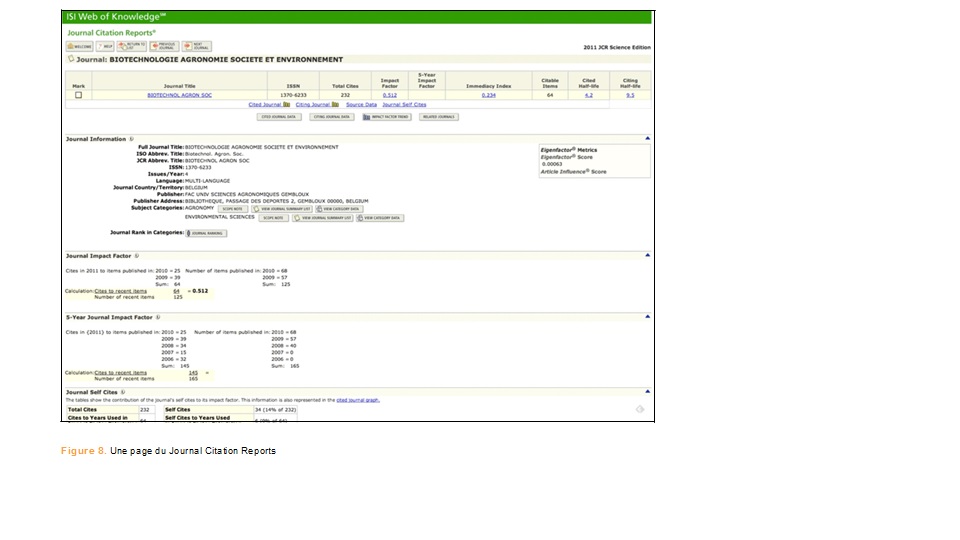Collapse the Journal Information section arrow

pyautogui.click(x=647, y=138)
